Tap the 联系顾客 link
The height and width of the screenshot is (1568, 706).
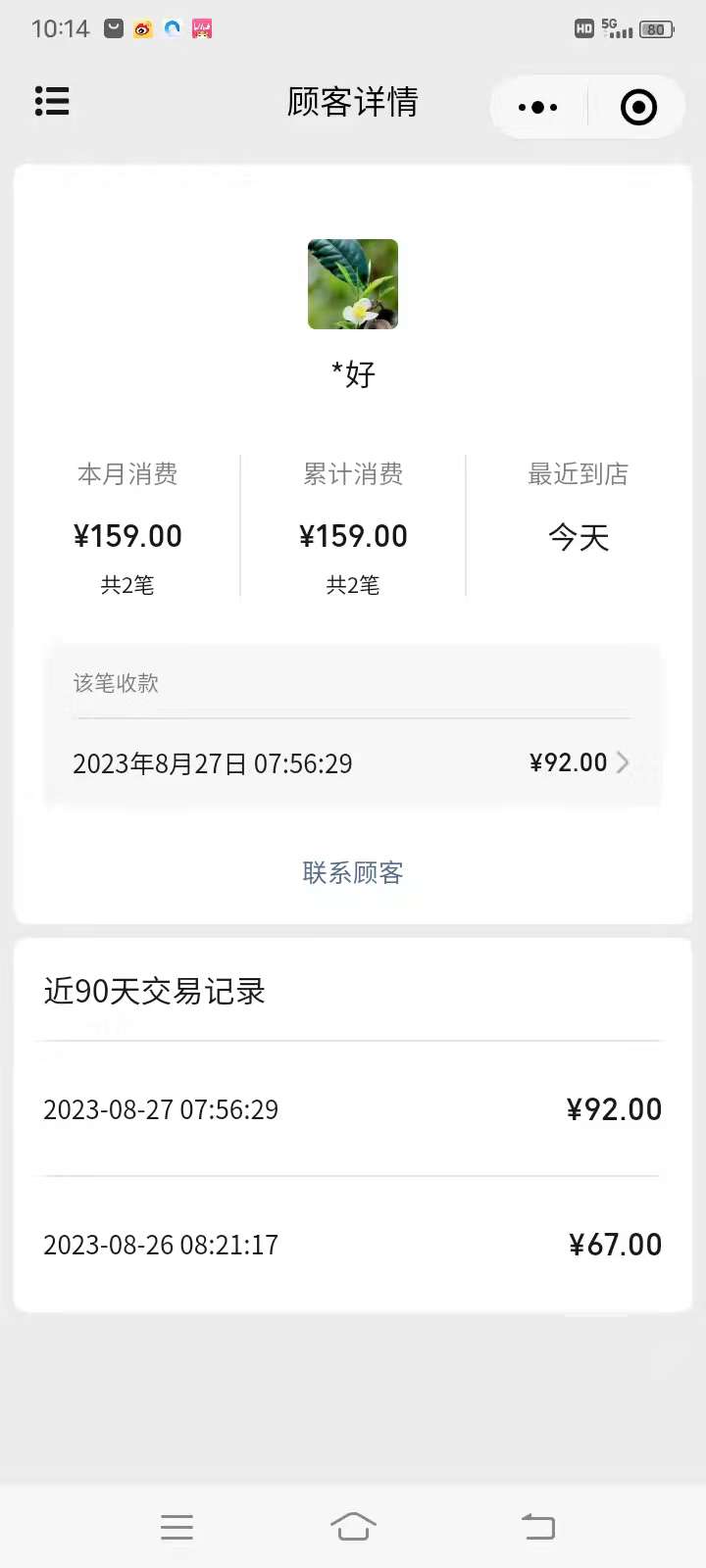pyautogui.click(x=353, y=872)
